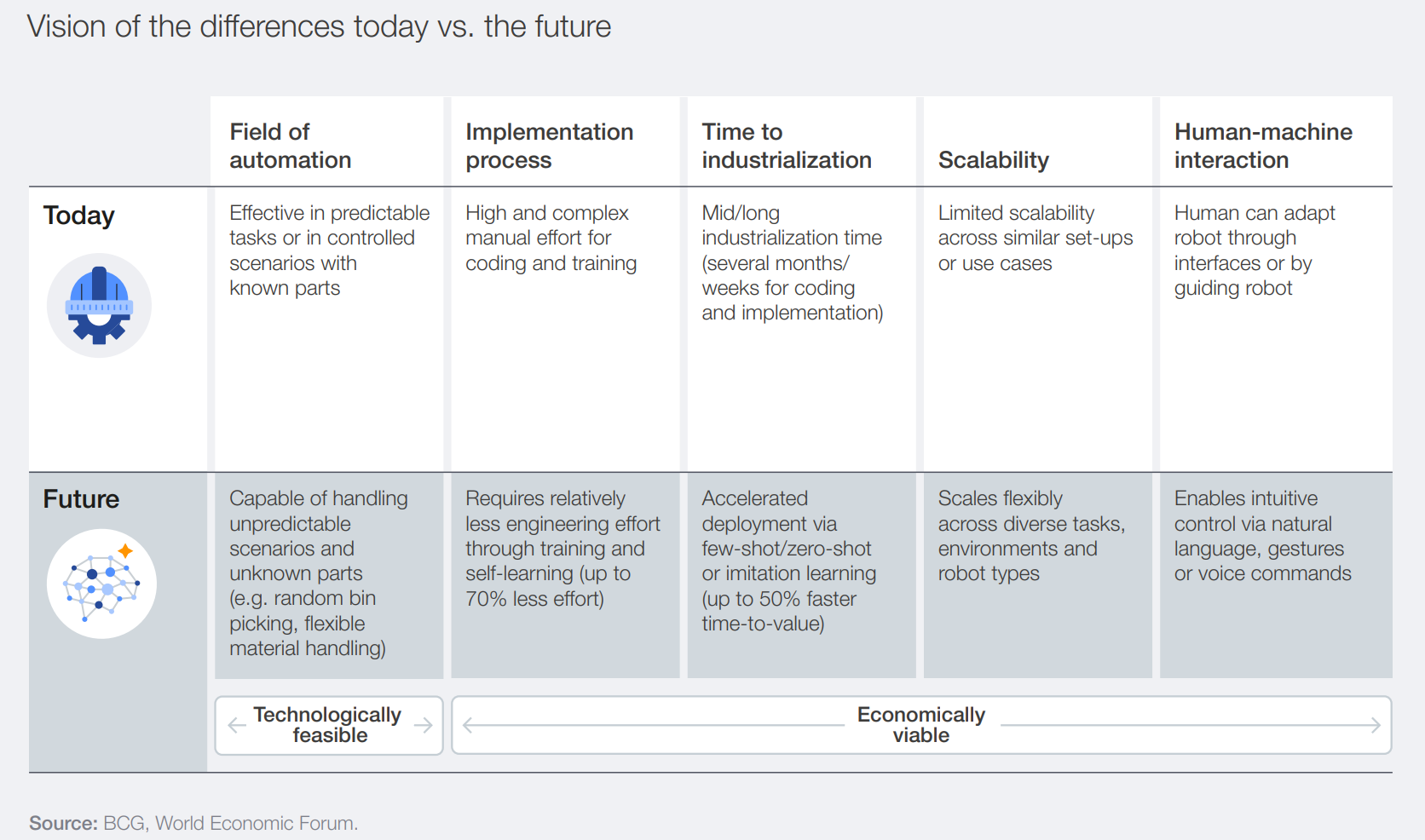Select the 'Limited scalability' cell text

pos(1016,213)
